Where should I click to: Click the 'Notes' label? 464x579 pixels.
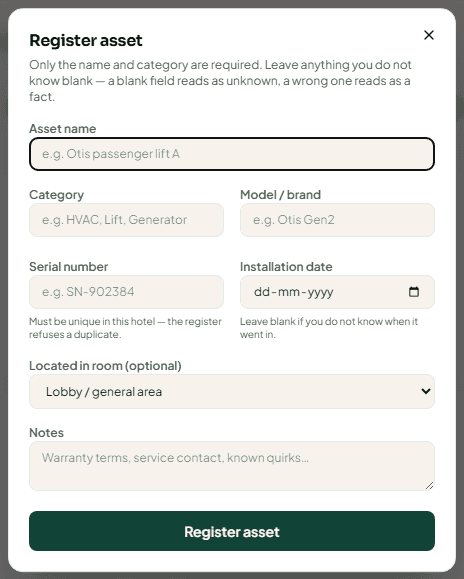pyautogui.click(x=47, y=432)
